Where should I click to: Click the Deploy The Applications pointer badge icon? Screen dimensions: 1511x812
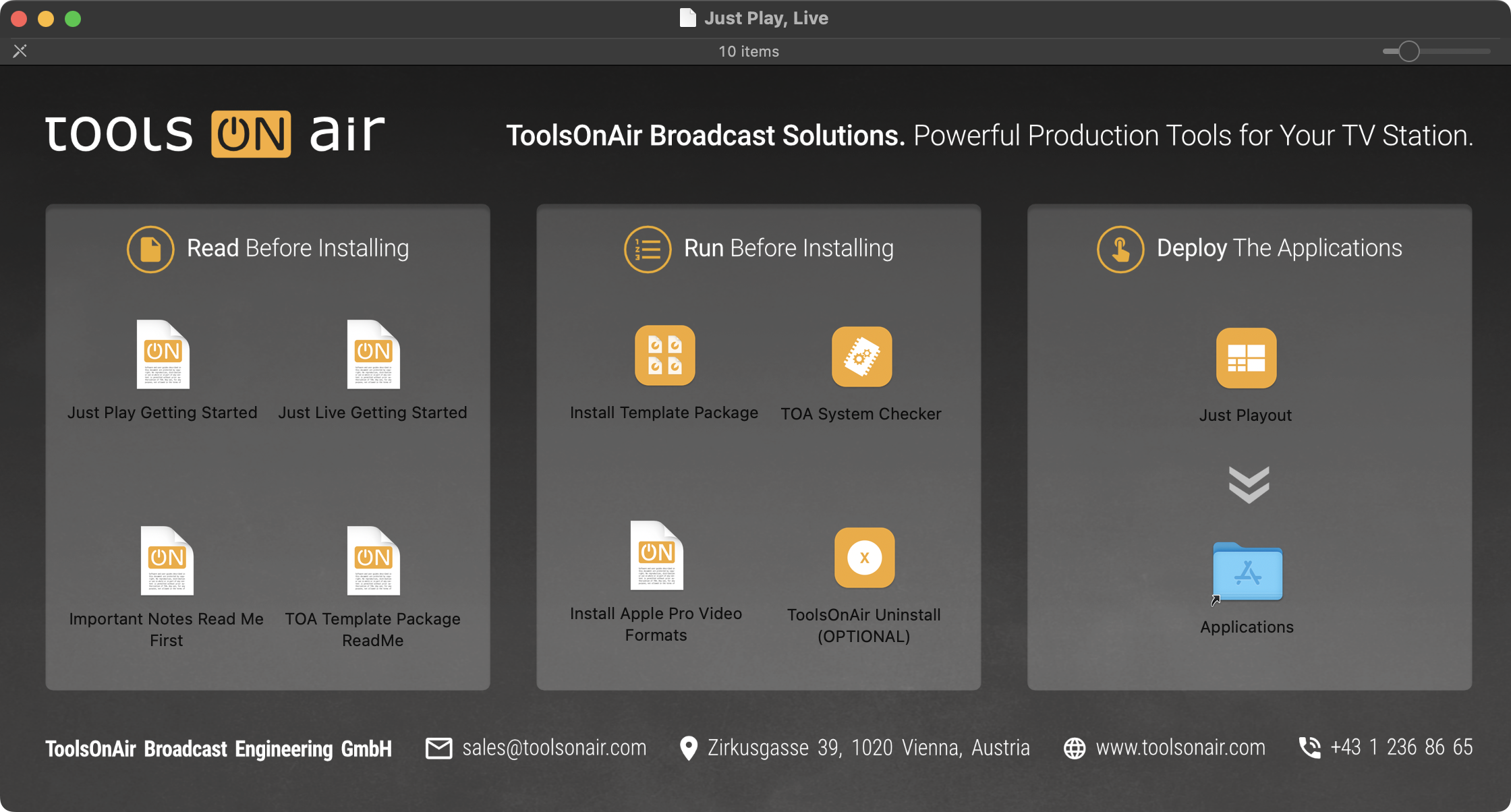pyautogui.click(x=1120, y=249)
